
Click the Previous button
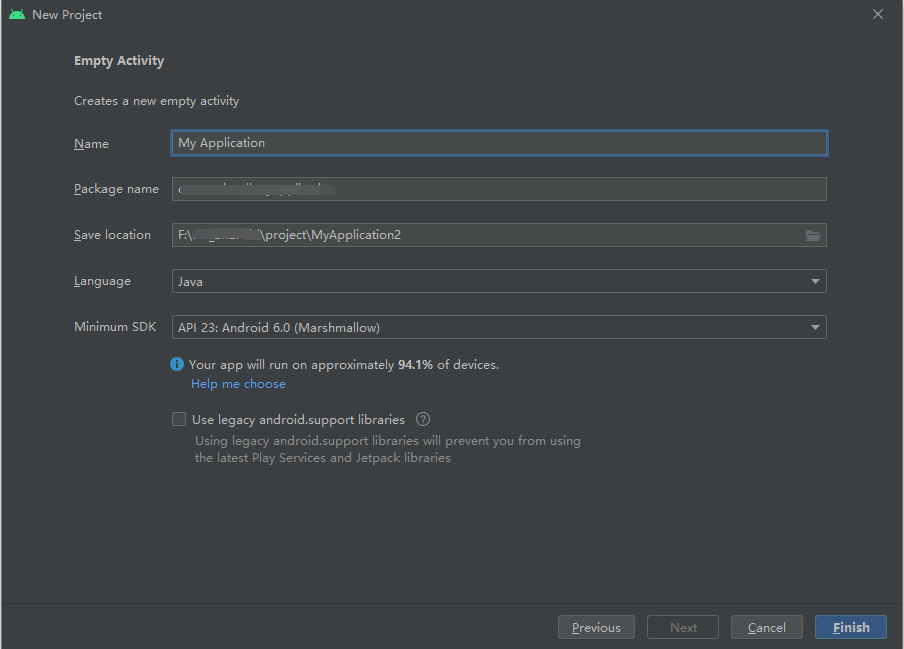596,627
